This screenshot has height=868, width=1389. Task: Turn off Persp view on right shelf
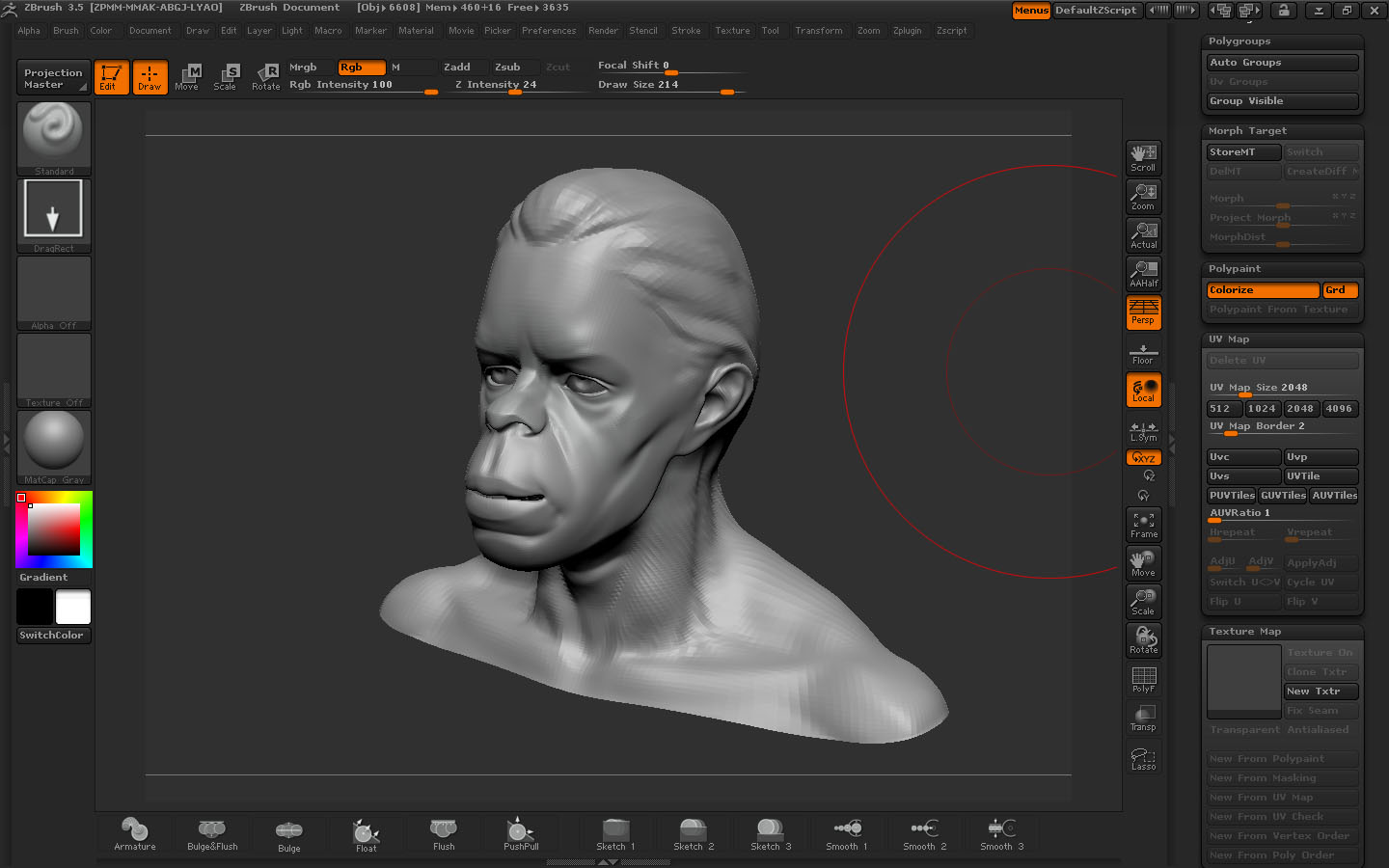[1143, 312]
